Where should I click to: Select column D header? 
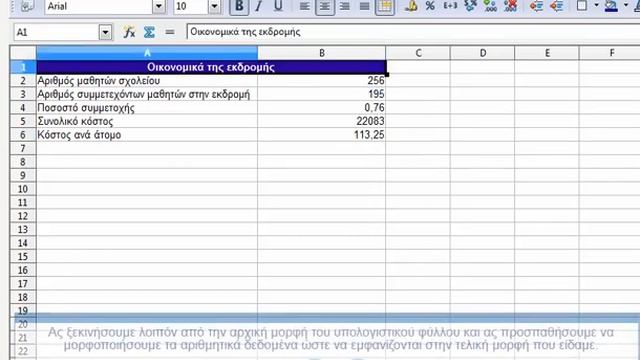pos(483,53)
